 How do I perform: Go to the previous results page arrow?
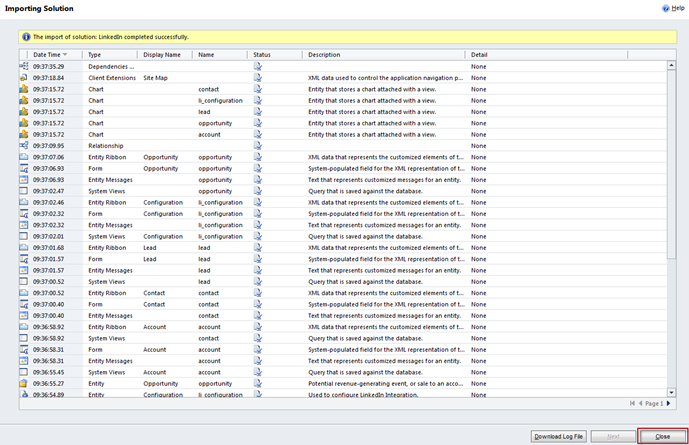click(x=640, y=403)
